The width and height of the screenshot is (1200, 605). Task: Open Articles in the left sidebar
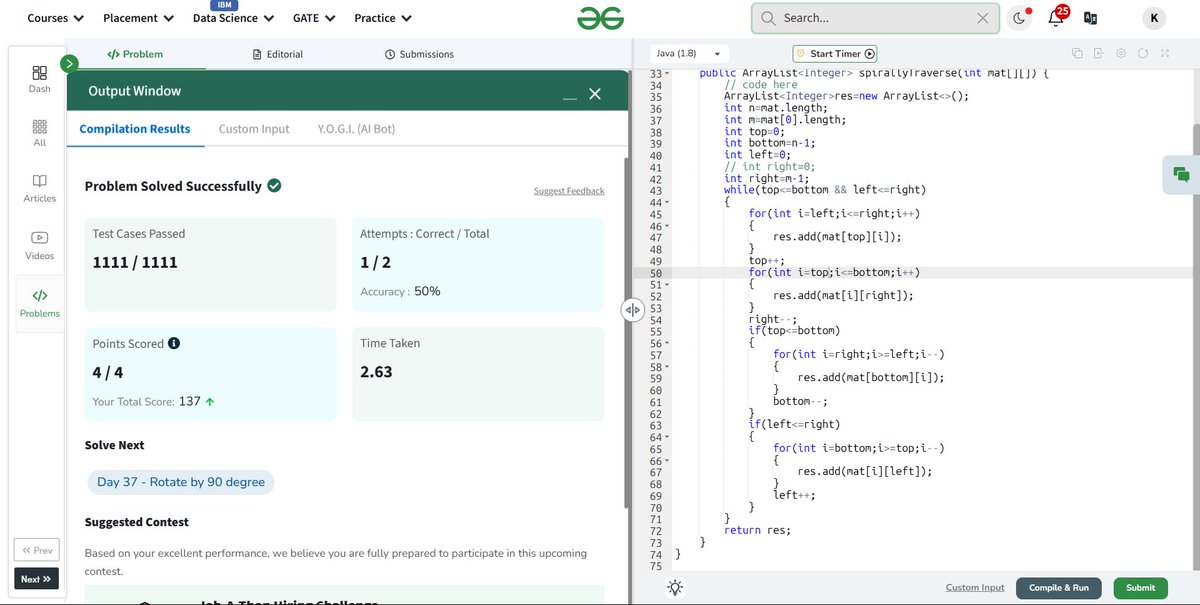coord(39,188)
